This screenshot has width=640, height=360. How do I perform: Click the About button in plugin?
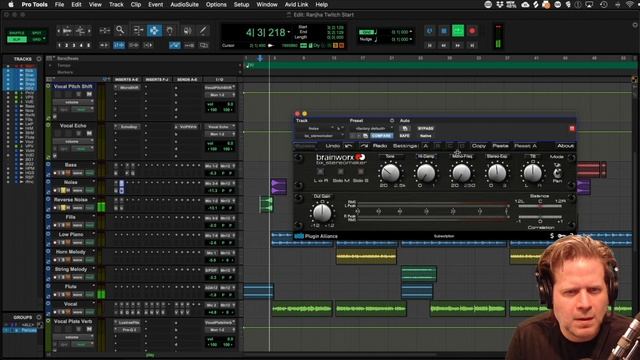point(565,146)
